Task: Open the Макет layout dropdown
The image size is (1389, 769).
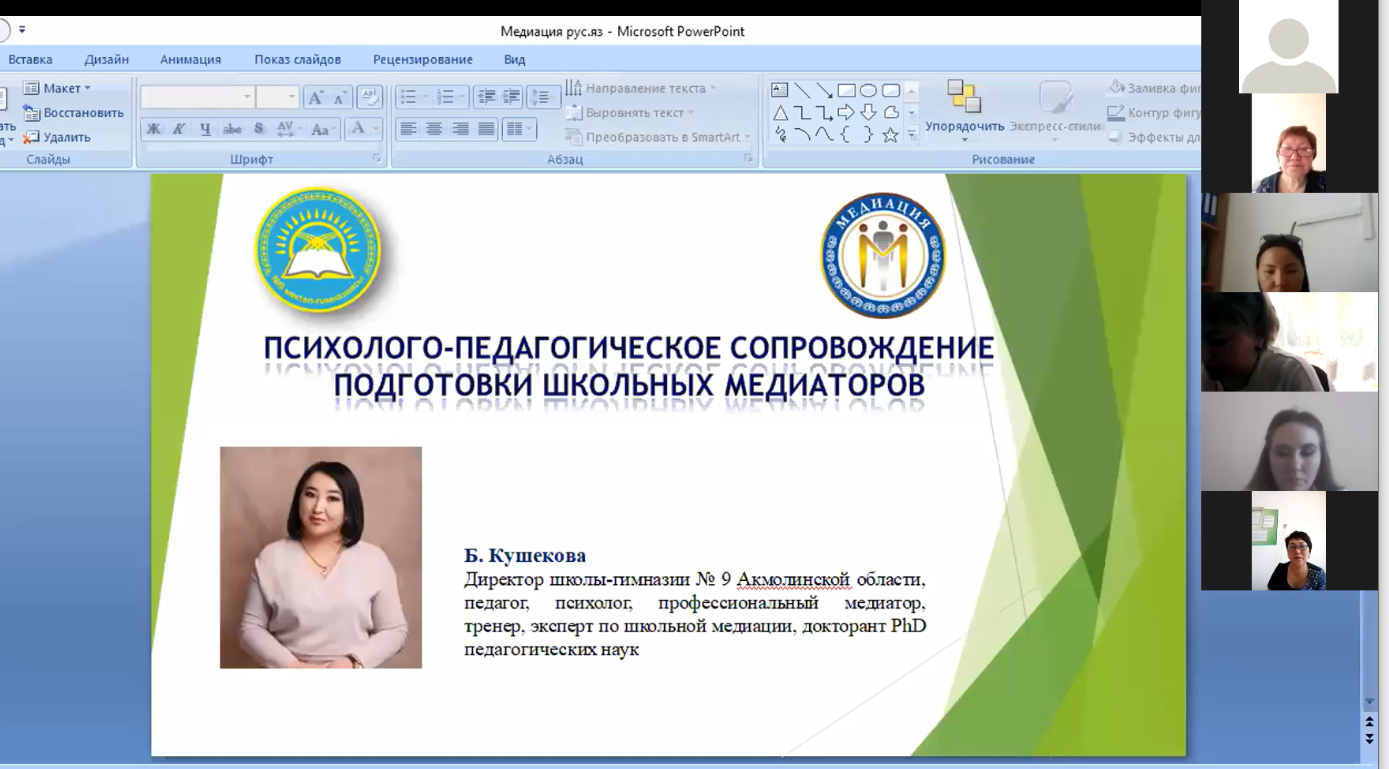Action: [x=57, y=88]
